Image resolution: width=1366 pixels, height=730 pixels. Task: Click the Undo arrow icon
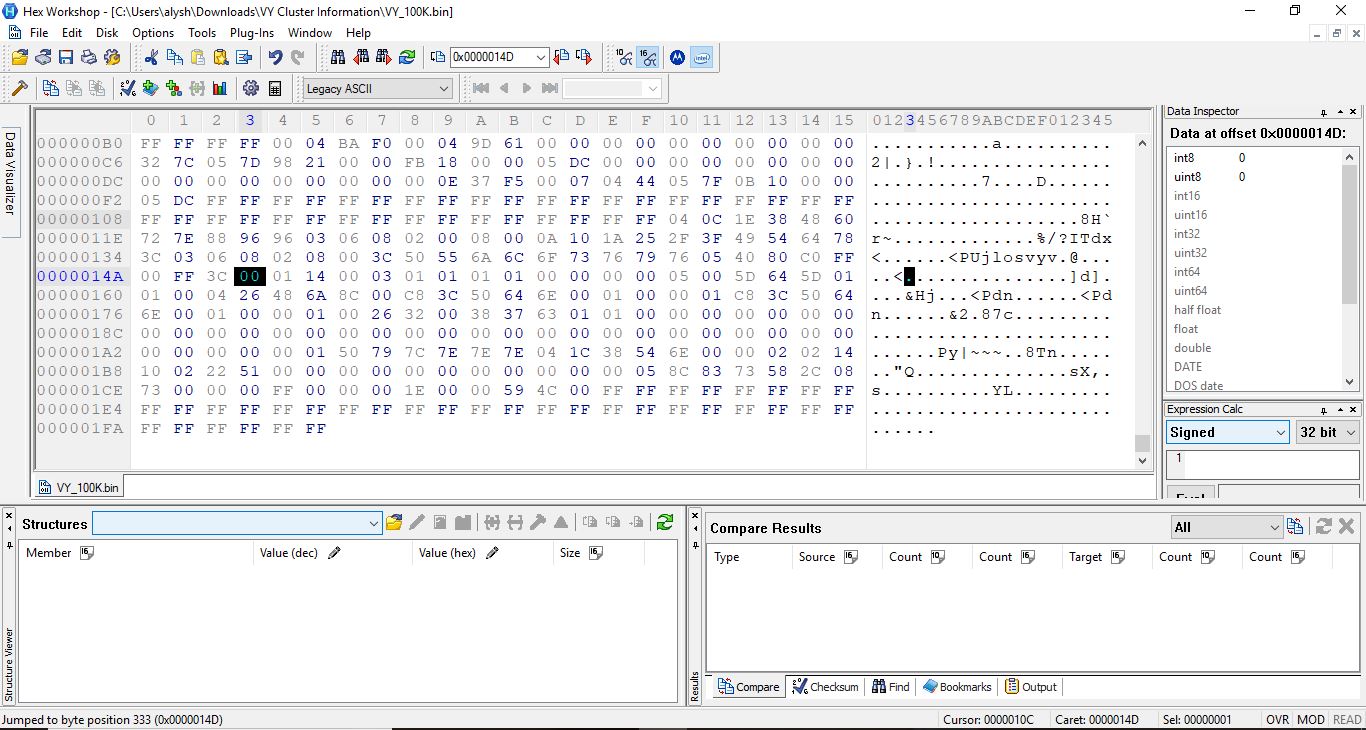tap(275, 57)
